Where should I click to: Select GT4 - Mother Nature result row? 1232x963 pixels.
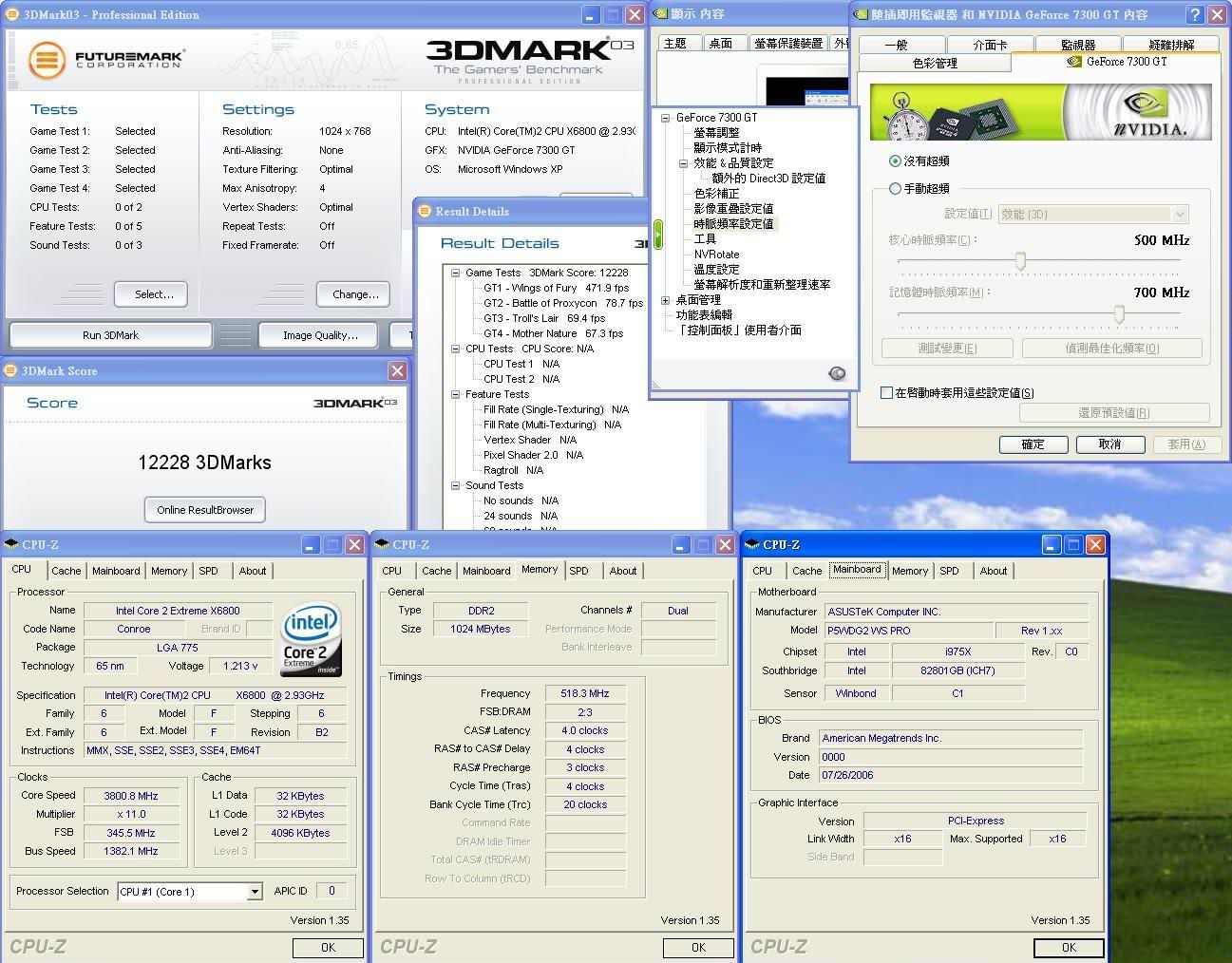pos(553,333)
